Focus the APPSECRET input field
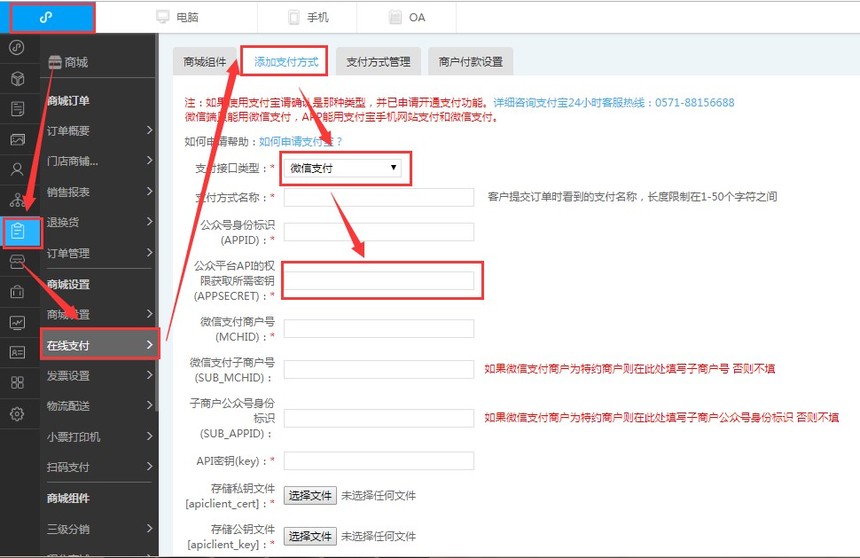Screen dimensions: 860x558 tap(379, 280)
